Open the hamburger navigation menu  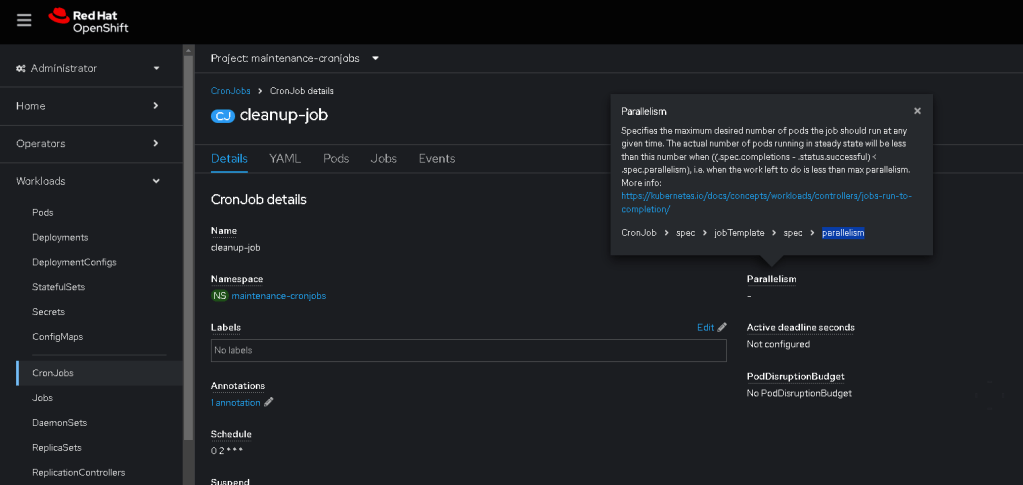point(24,20)
